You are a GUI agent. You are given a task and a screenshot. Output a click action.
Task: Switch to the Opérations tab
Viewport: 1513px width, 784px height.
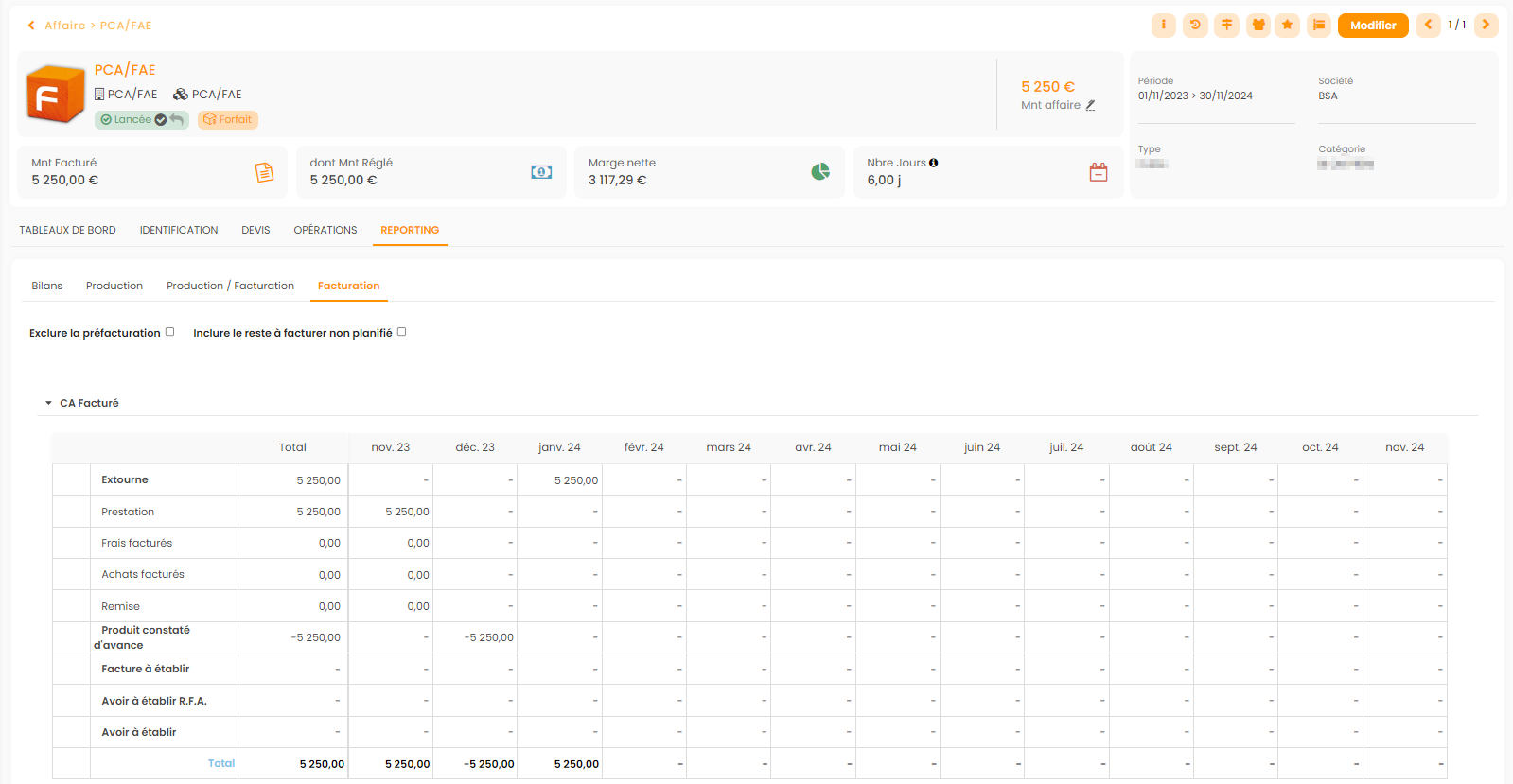click(325, 230)
